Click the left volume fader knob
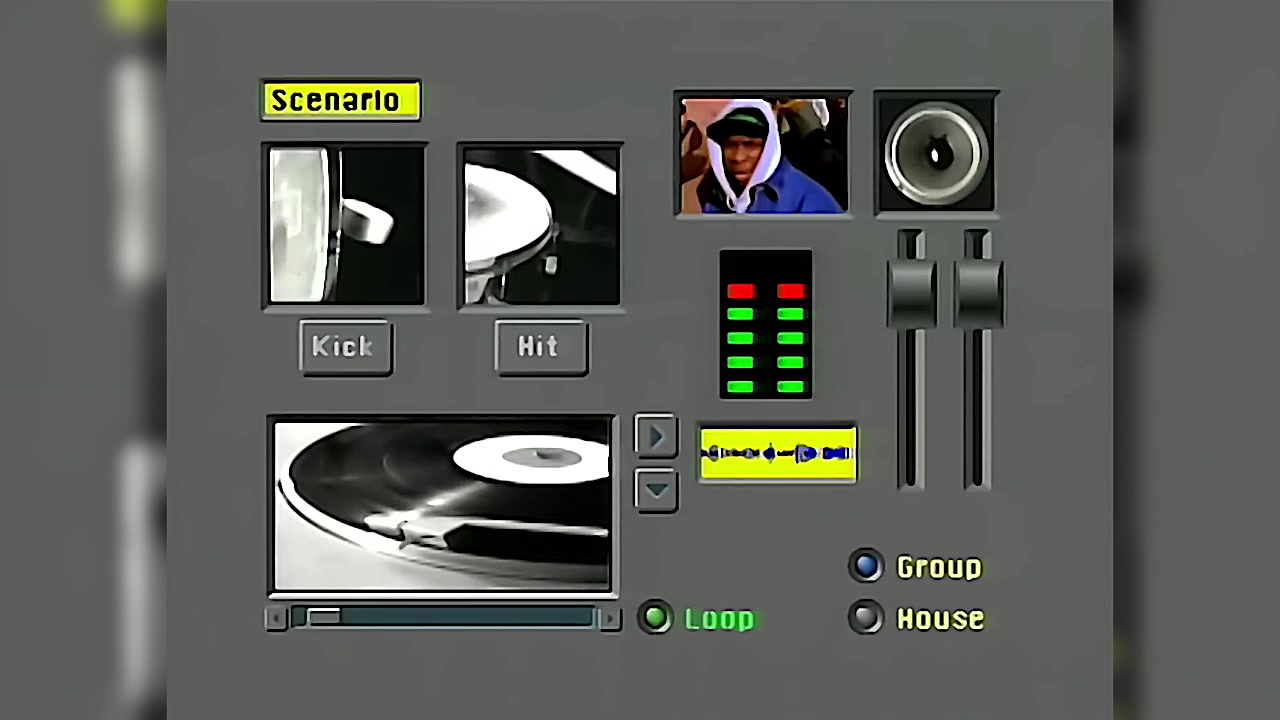Screen dimensions: 1280x720 coord(911,293)
